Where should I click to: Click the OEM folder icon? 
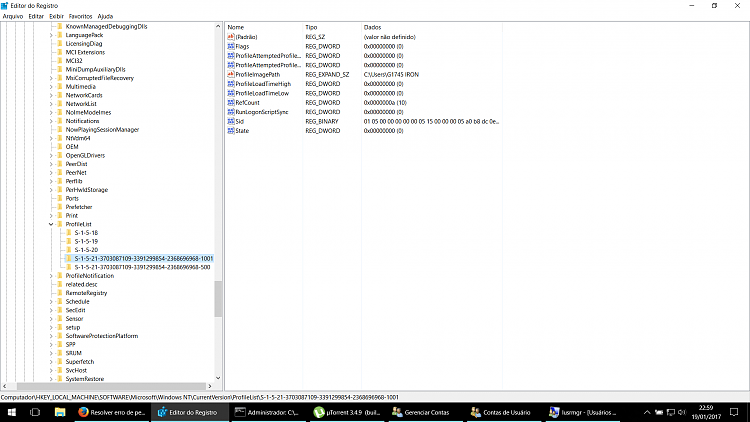[60, 147]
